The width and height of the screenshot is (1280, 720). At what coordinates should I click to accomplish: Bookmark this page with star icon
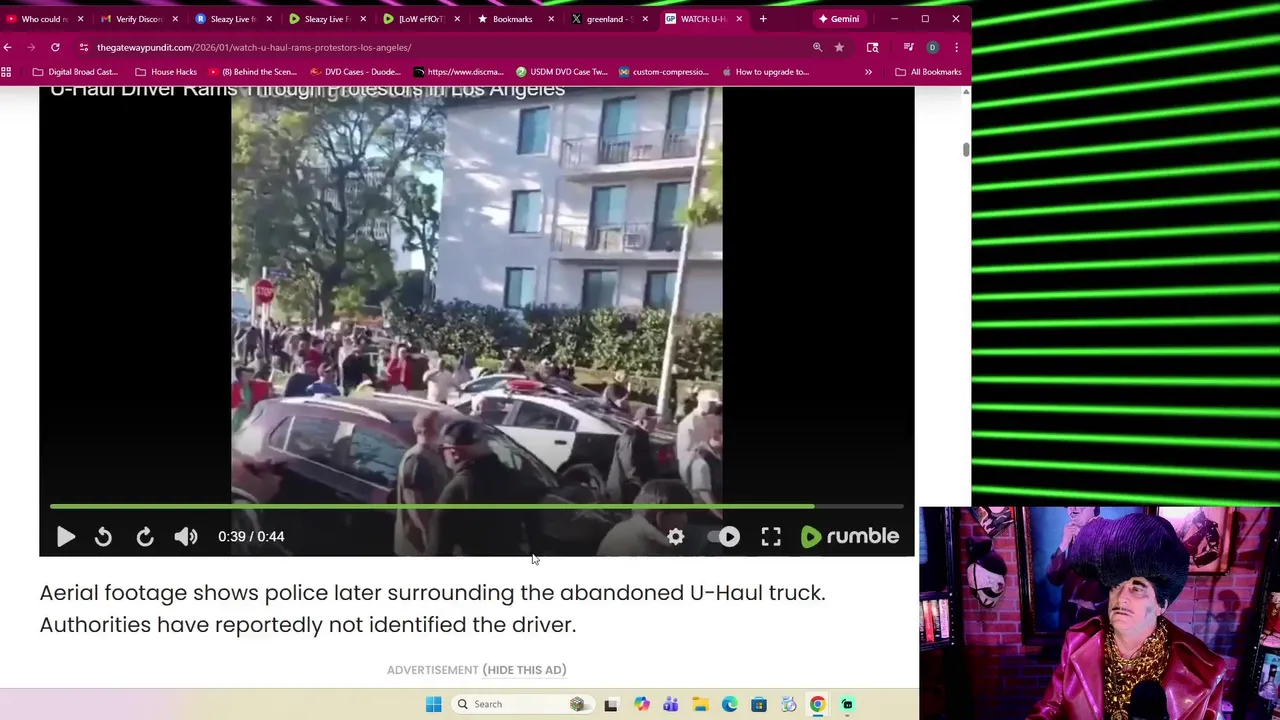pos(839,47)
